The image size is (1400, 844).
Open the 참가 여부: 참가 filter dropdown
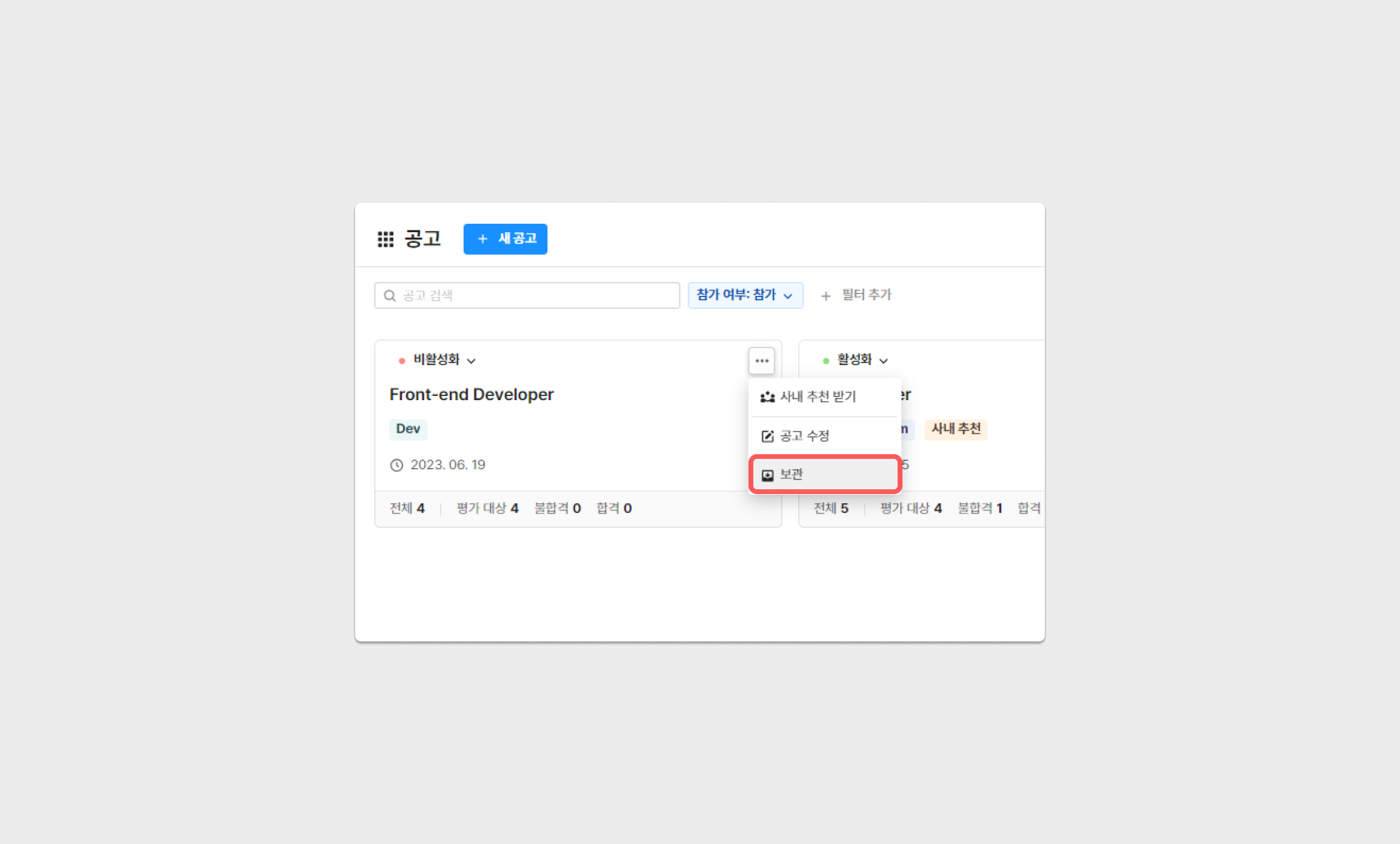click(x=745, y=295)
